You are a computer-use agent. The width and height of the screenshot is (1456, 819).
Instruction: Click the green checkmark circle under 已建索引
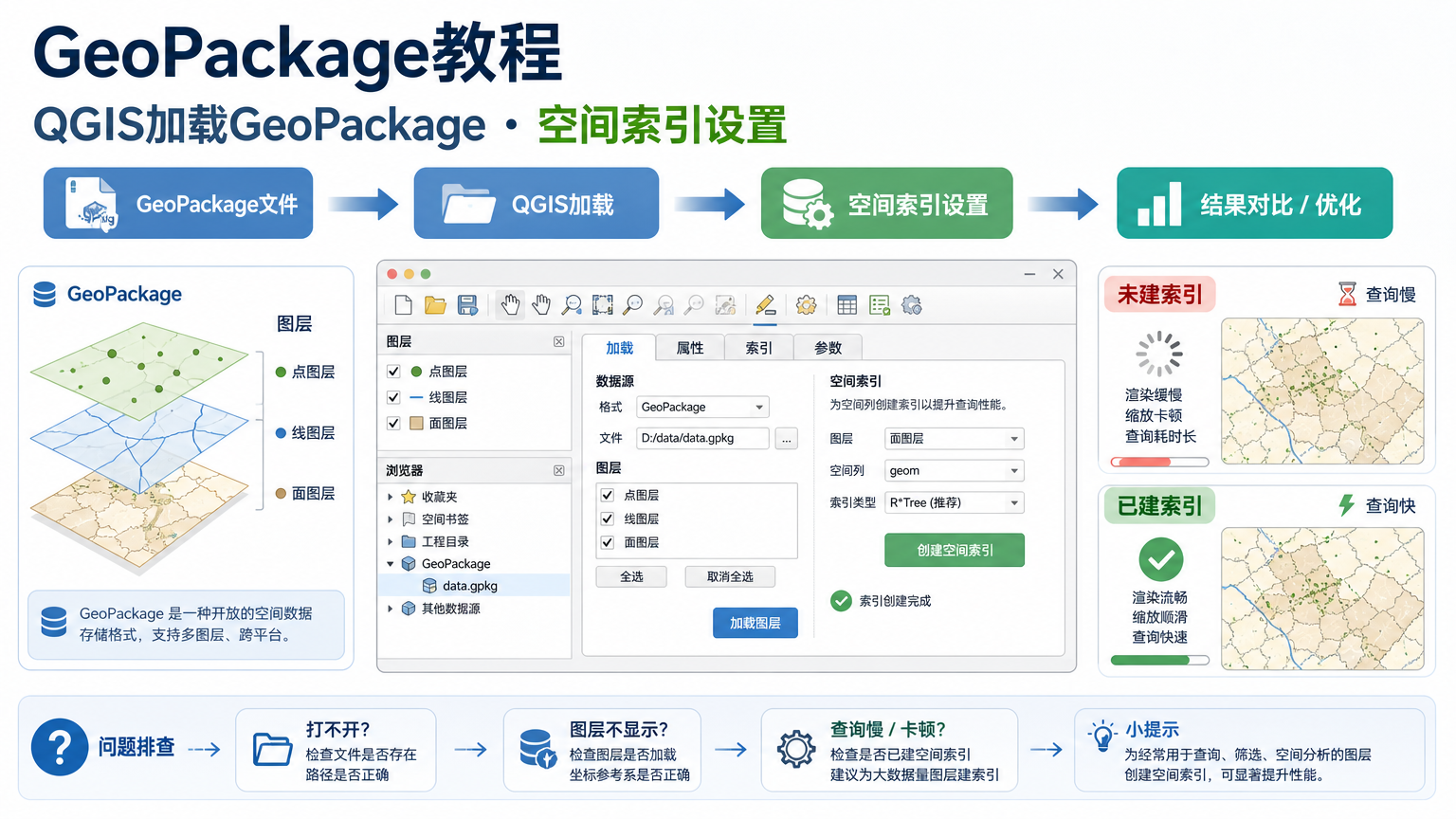1160,560
